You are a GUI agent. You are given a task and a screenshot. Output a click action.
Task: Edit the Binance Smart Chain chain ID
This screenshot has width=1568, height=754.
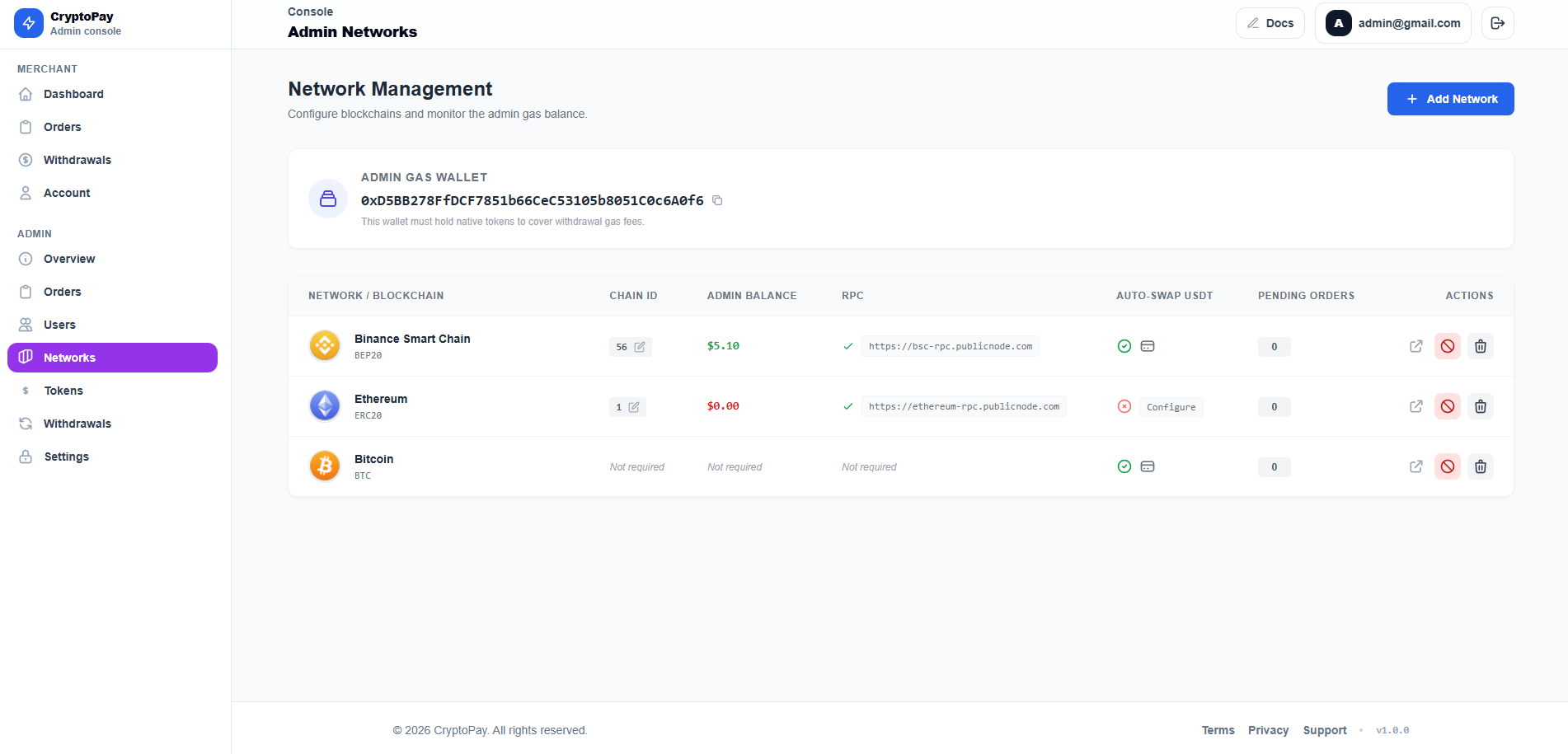(x=639, y=347)
